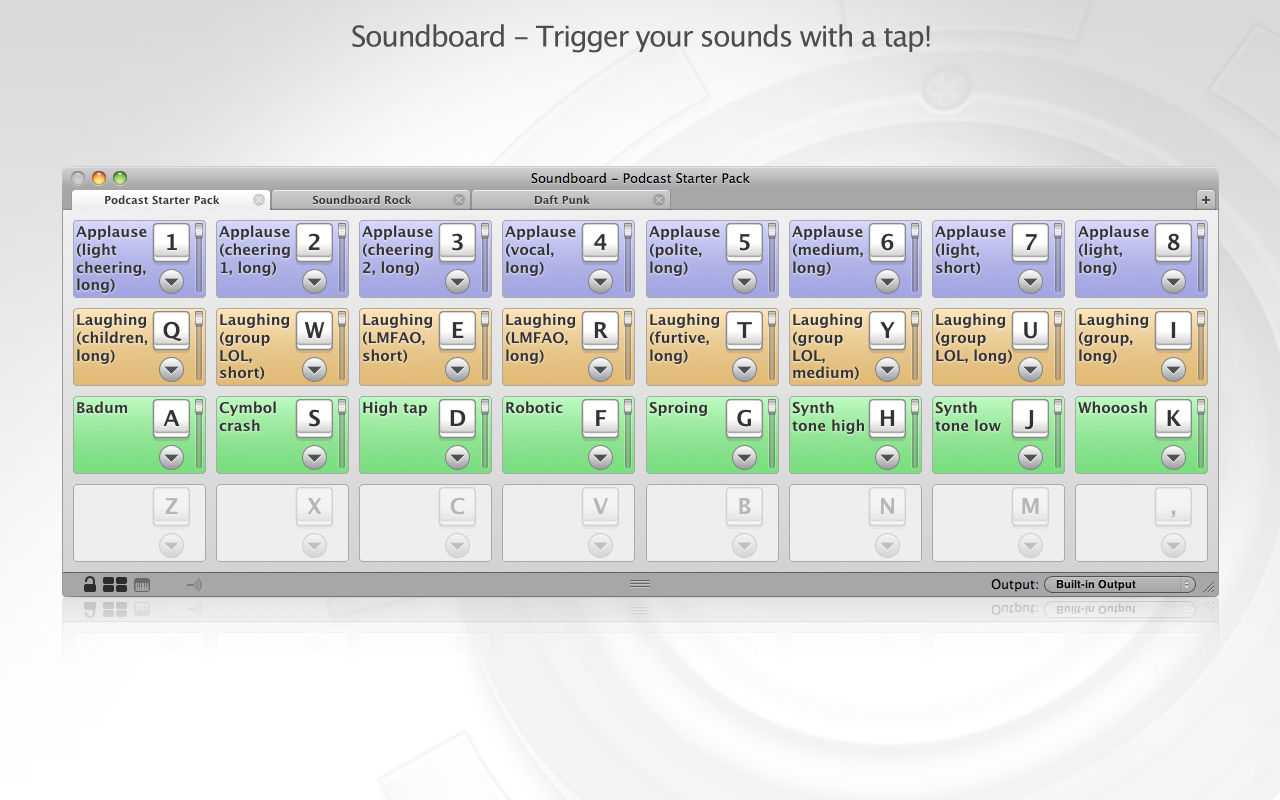Toggle the padlock lock icon
The width and height of the screenshot is (1280, 800).
[x=89, y=585]
